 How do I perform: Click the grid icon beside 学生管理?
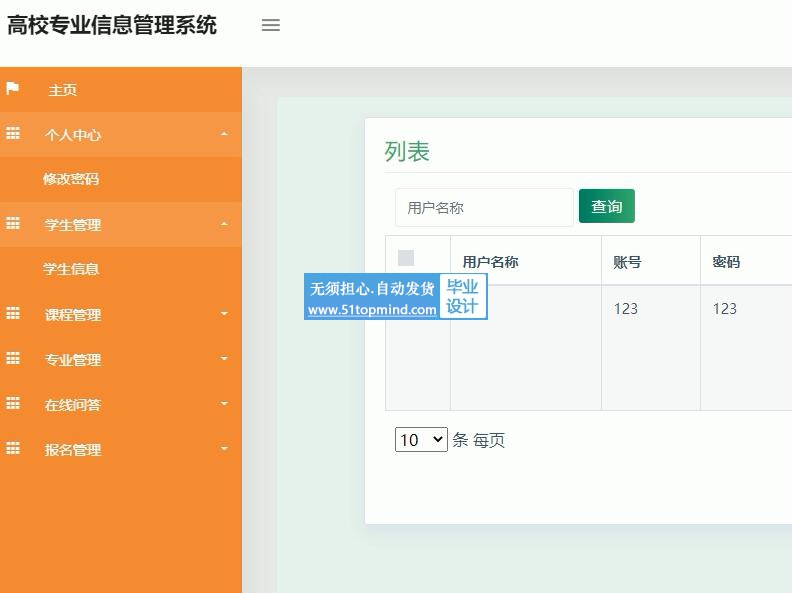(13, 224)
